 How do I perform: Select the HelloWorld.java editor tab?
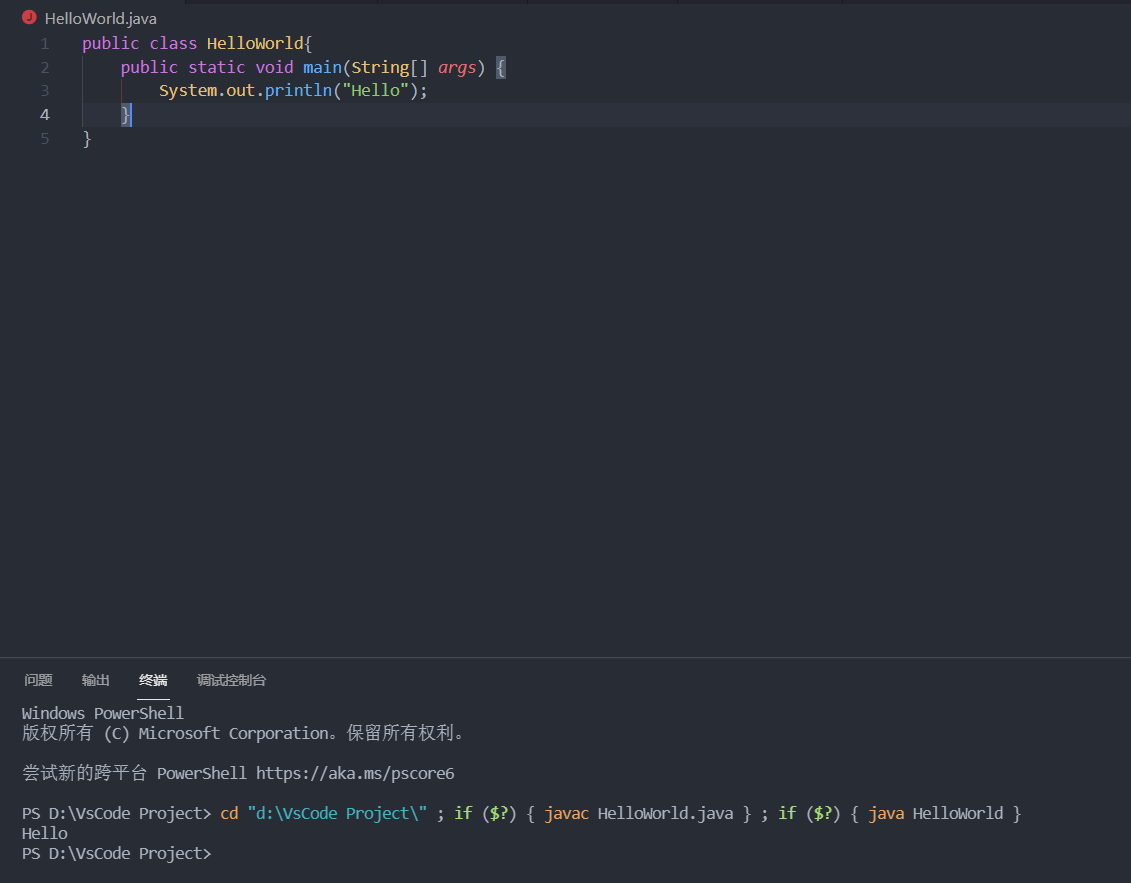click(100, 18)
